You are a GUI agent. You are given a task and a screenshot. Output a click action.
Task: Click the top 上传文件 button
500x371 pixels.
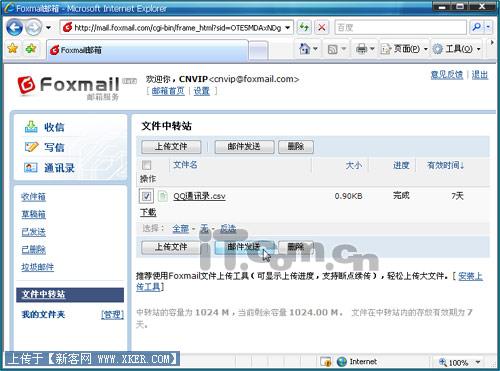tap(171, 147)
